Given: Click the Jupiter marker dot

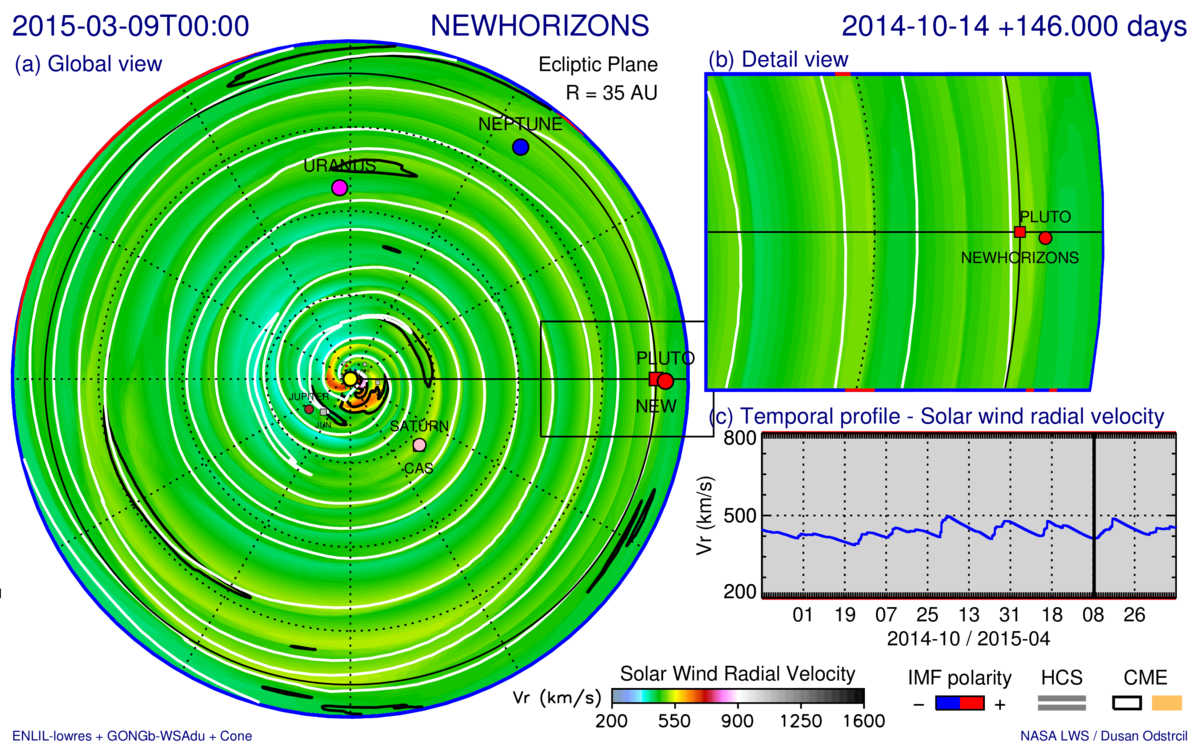Looking at the screenshot, I should 309,409.
